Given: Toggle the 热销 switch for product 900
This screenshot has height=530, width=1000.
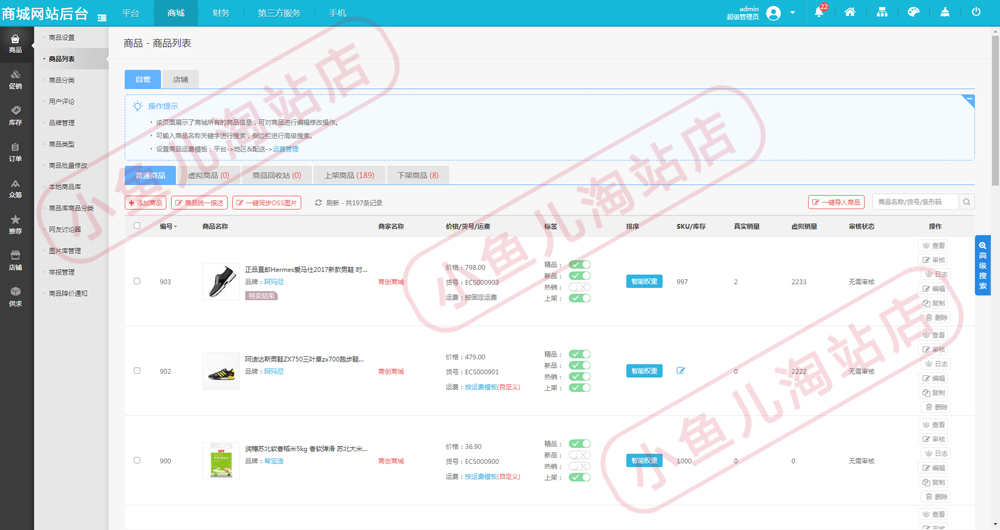Looking at the screenshot, I should click(580, 466).
